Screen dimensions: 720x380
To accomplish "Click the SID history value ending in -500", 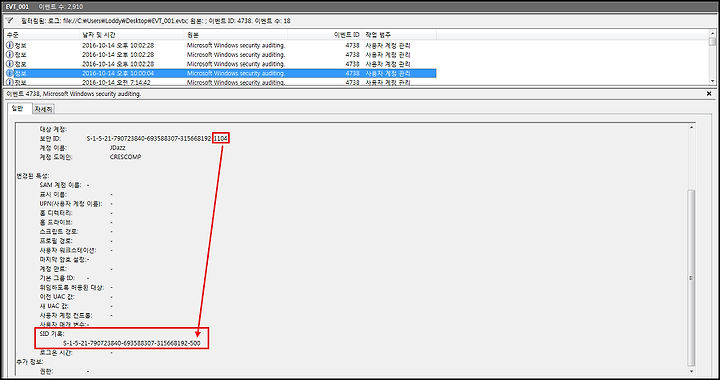I will pyautogui.click(x=131, y=343).
